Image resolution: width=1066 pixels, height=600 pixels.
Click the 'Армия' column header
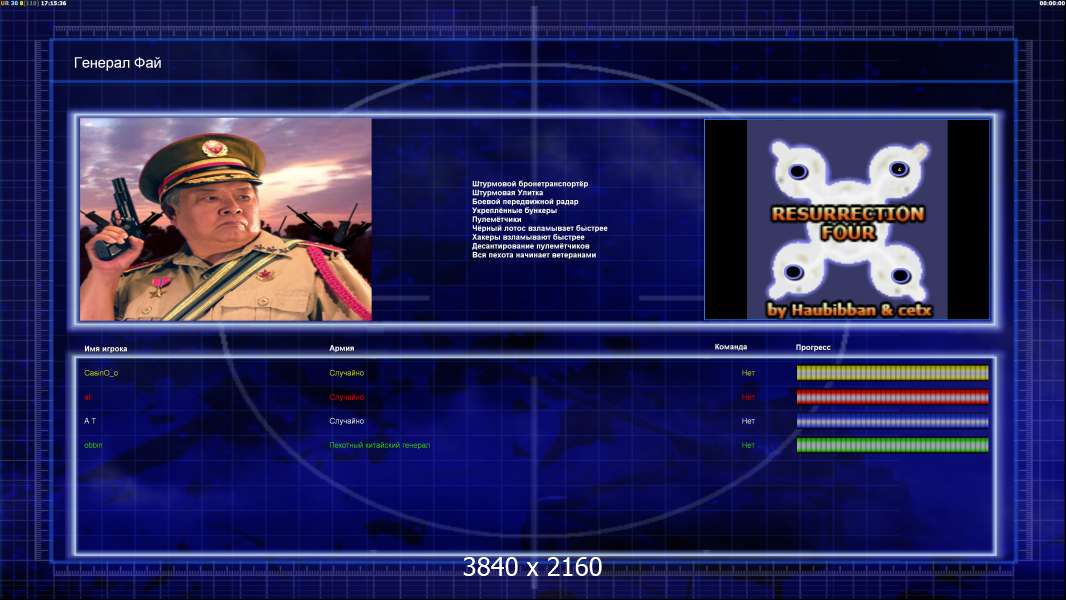(x=341, y=348)
